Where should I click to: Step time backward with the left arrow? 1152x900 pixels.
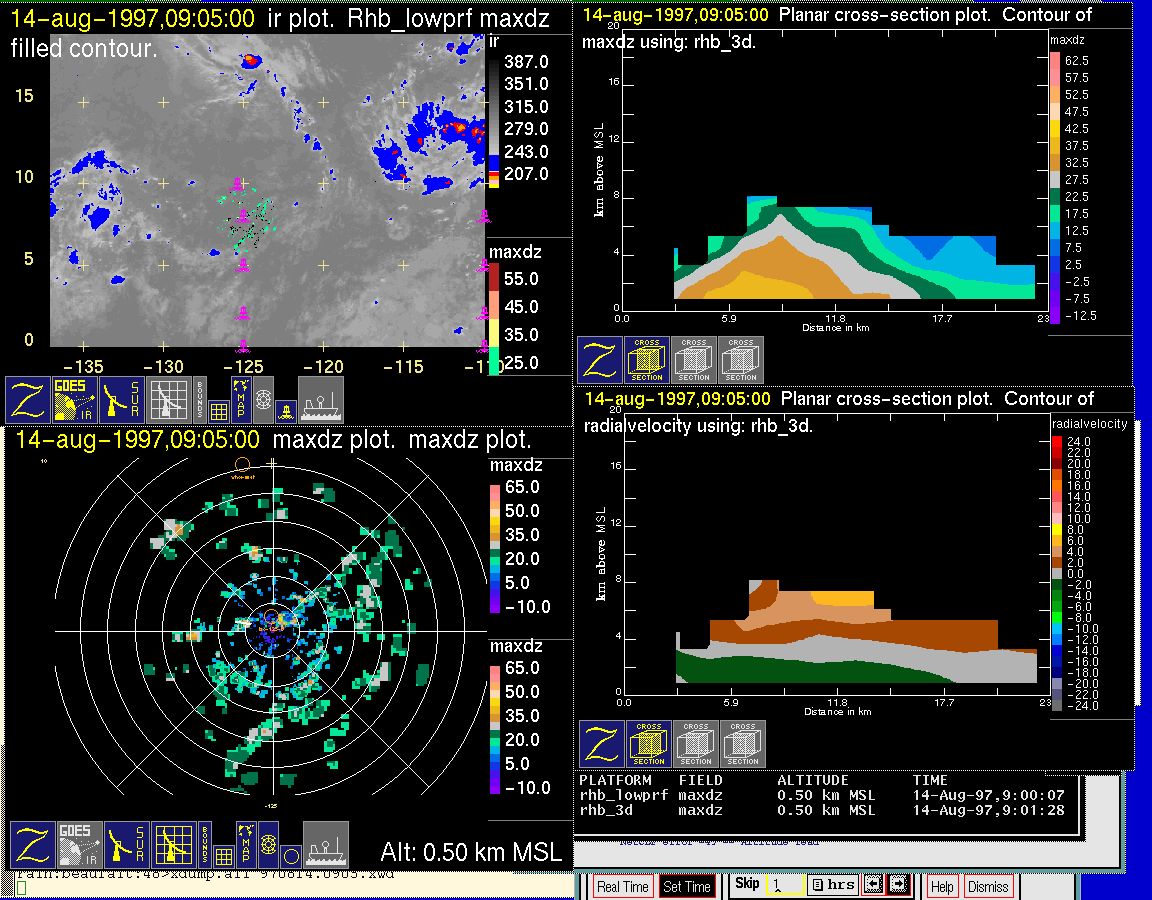(872, 884)
